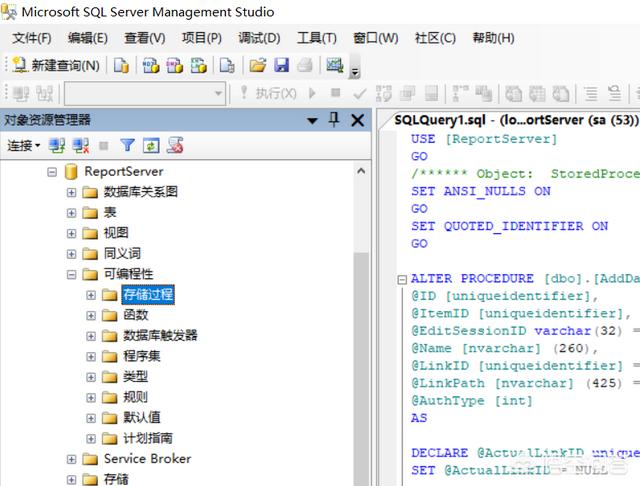640x486 pixels.
Task: Click the USE [ReportServer] line in editor
Action: click(484, 139)
